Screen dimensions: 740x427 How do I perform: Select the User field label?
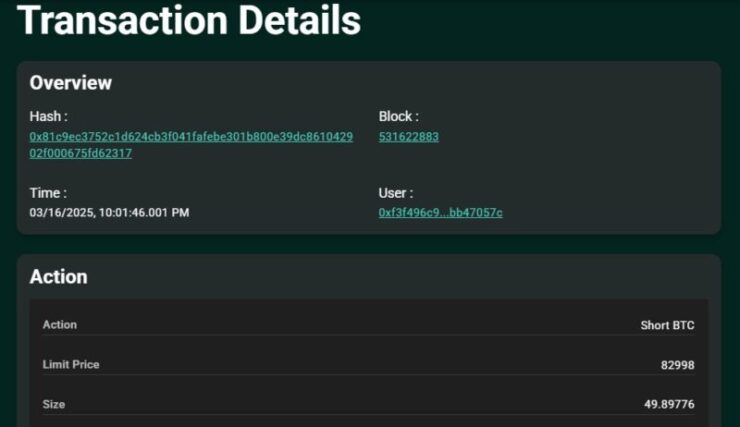(396, 193)
